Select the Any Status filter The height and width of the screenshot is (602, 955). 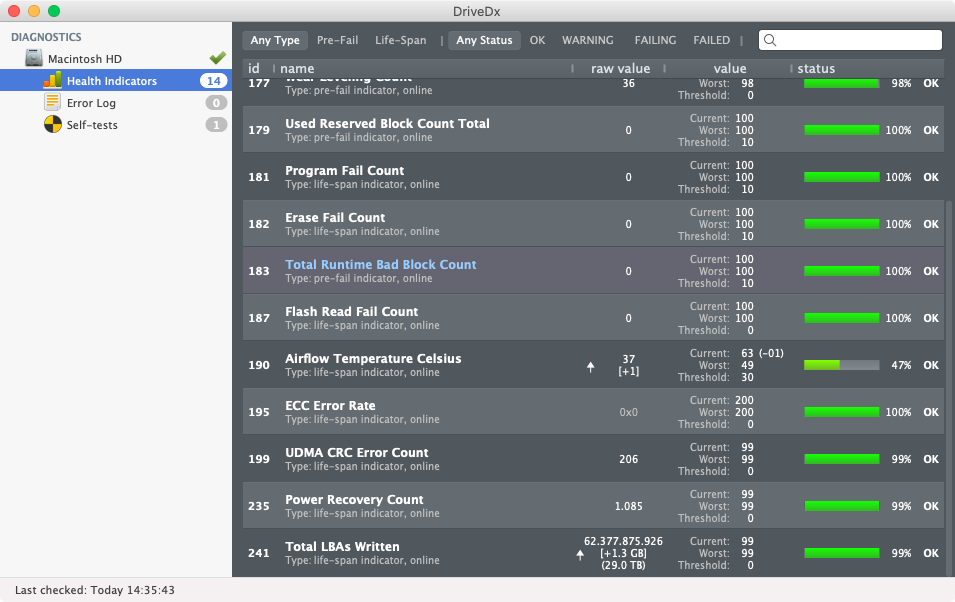click(484, 40)
